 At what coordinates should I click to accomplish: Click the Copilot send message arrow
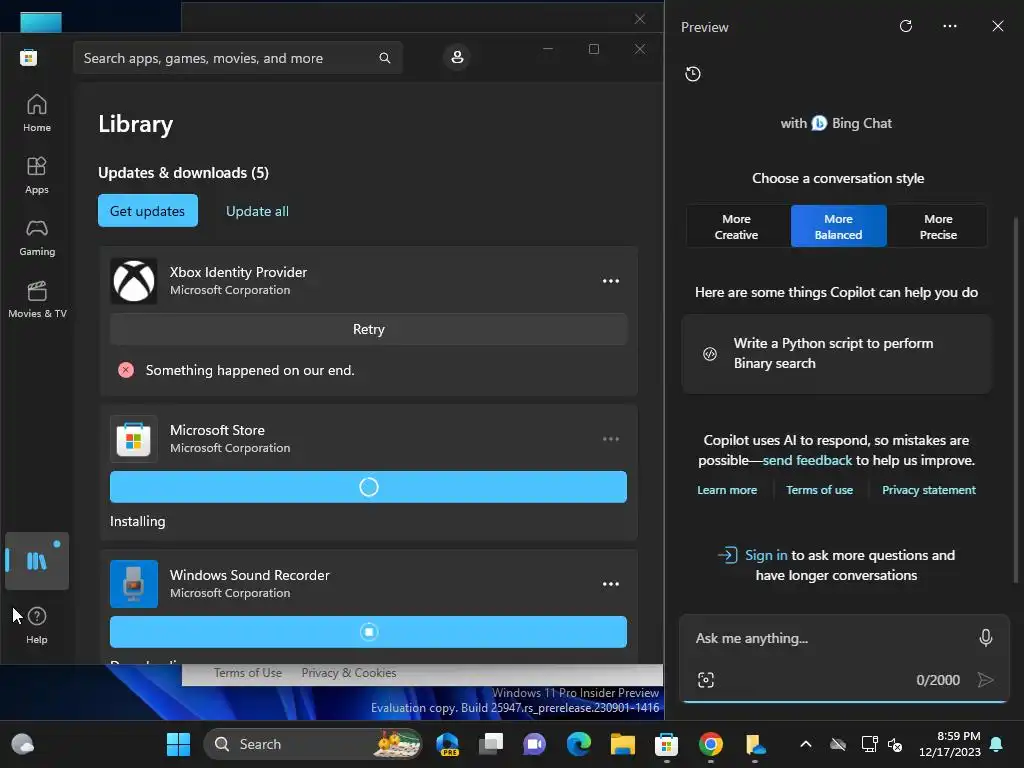tap(985, 680)
